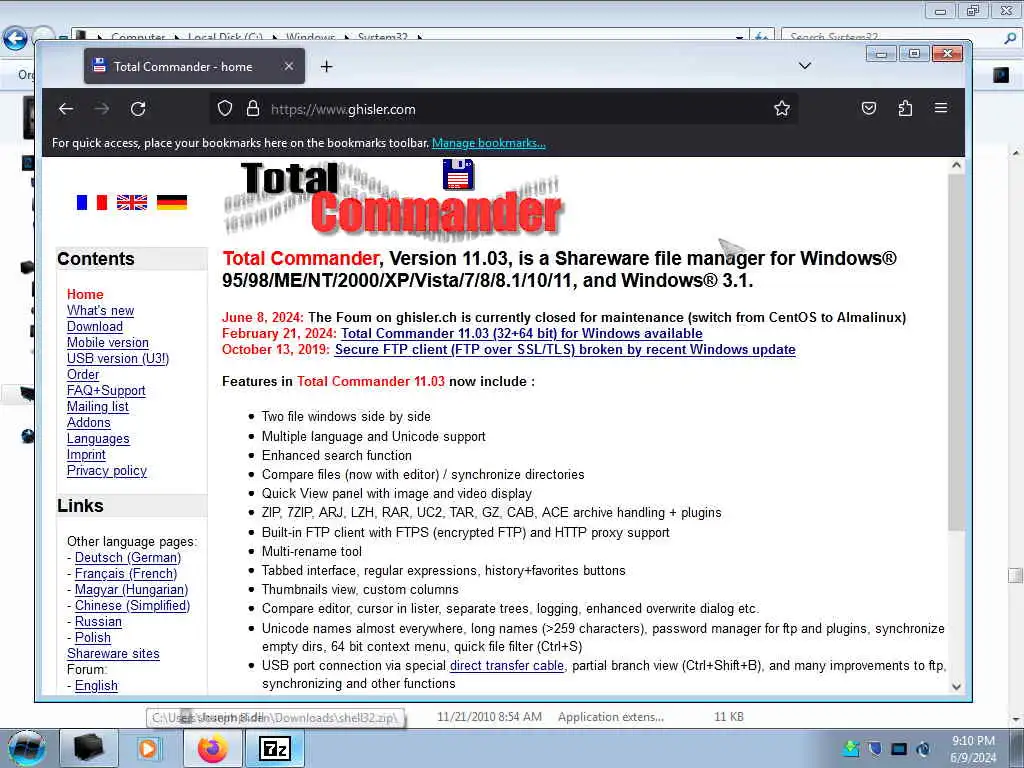Open the Pocket save icon

point(869,108)
